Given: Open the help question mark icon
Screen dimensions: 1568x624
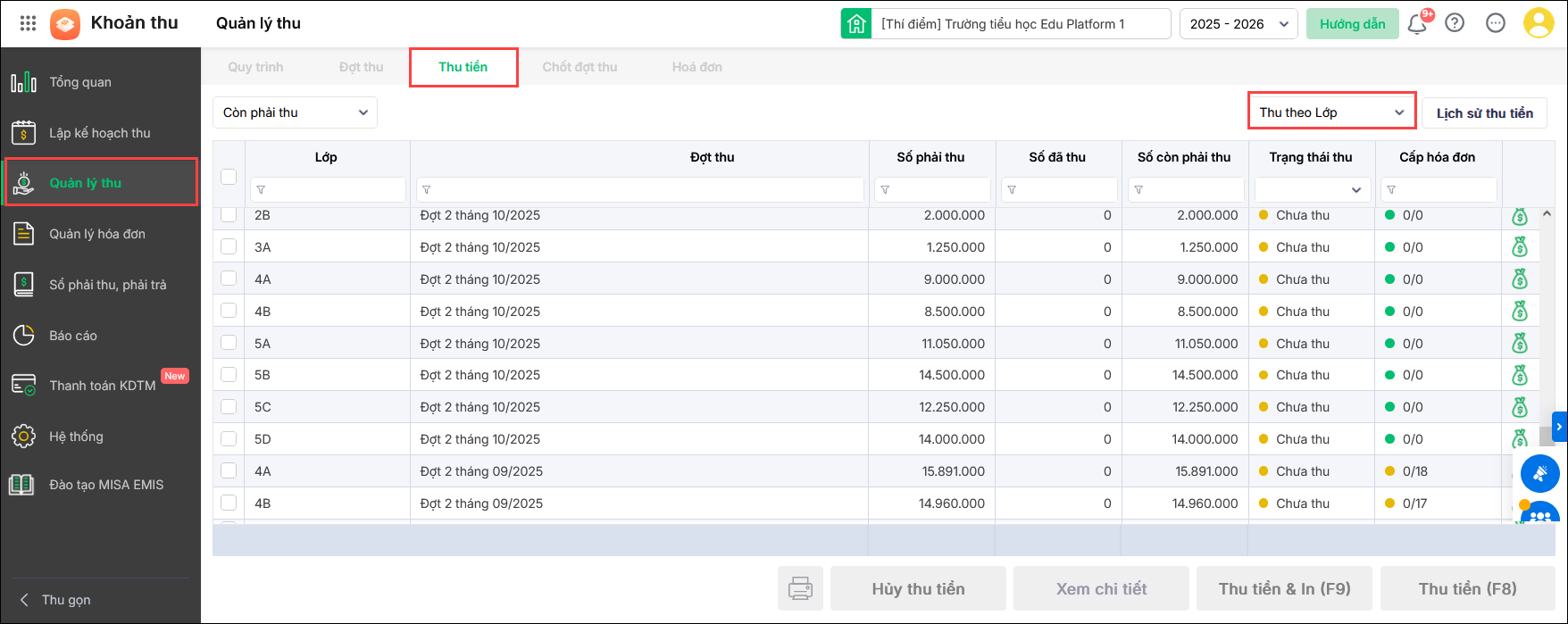Looking at the screenshot, I should point(1455,23).
